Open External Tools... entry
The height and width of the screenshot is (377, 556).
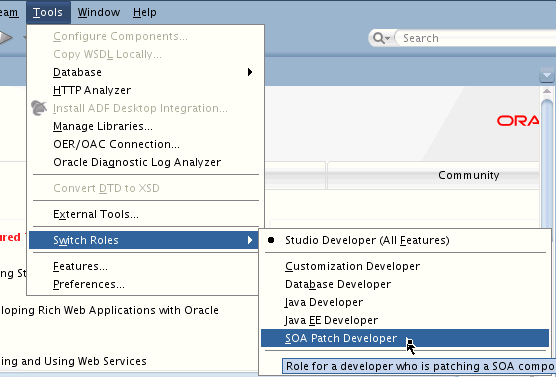point(145,214)
